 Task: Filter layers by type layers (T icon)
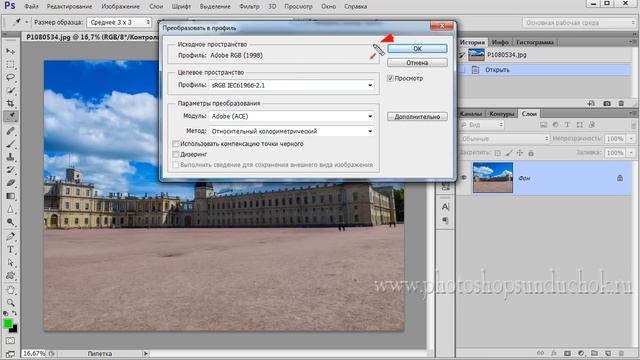pos(567,125)
